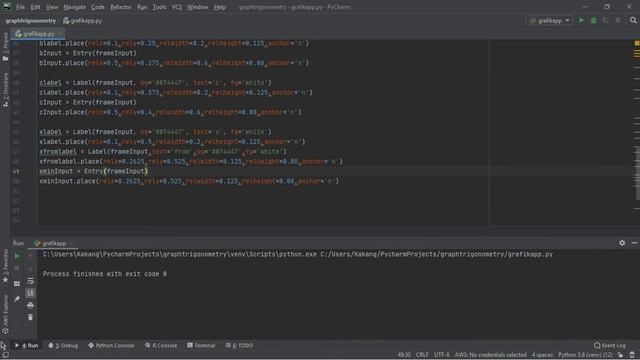Click graphtrigonometry in the breadcrumb bar

(31, 20)
